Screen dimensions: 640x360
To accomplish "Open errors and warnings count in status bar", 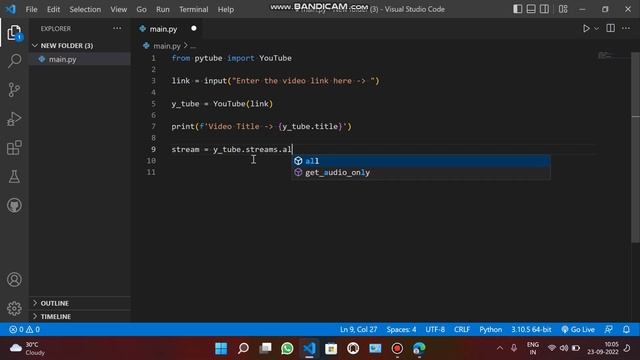I will (x=24, y=329).
